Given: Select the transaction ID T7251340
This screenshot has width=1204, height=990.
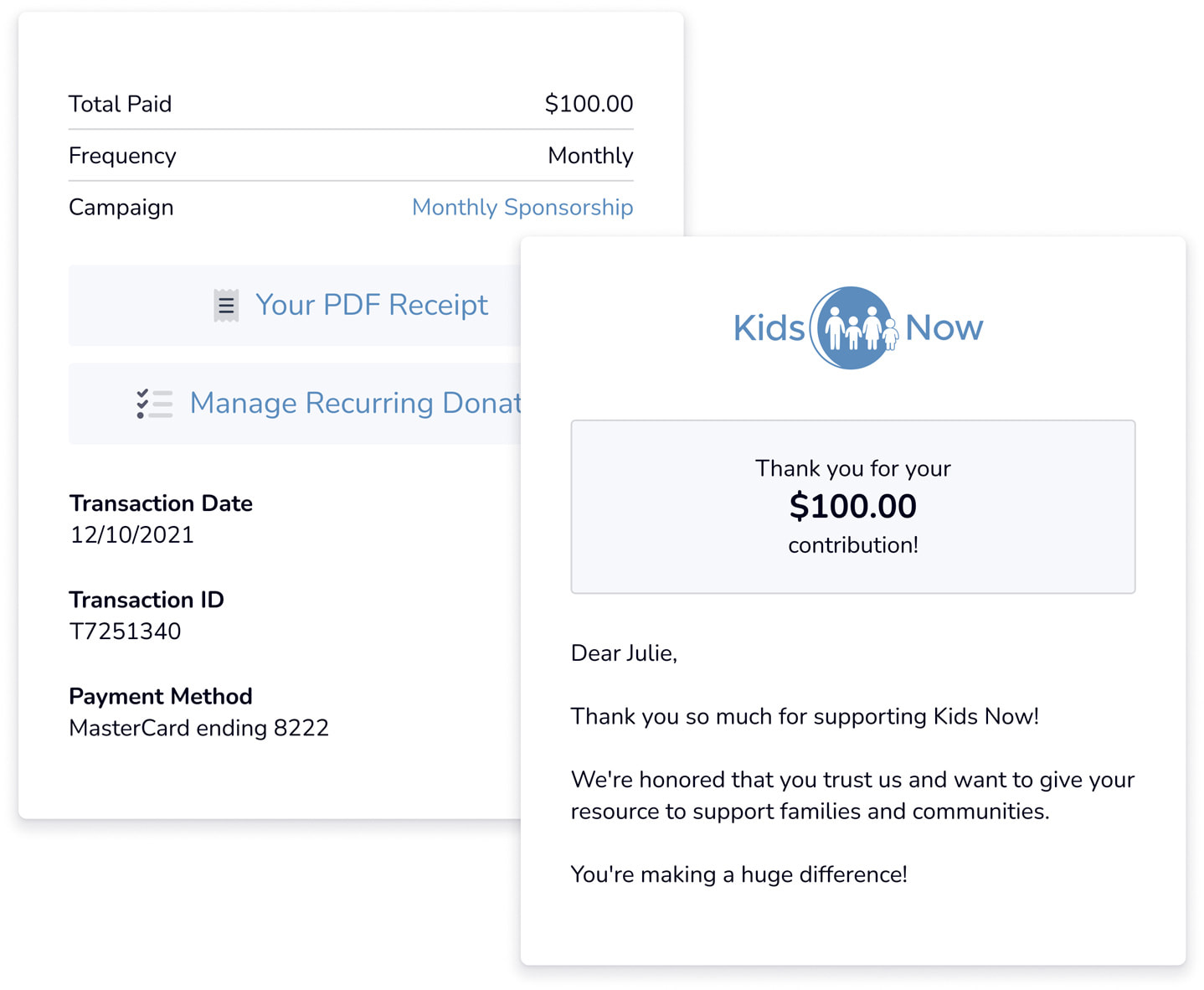Looking at the screenshot, I should click(125, 632).
